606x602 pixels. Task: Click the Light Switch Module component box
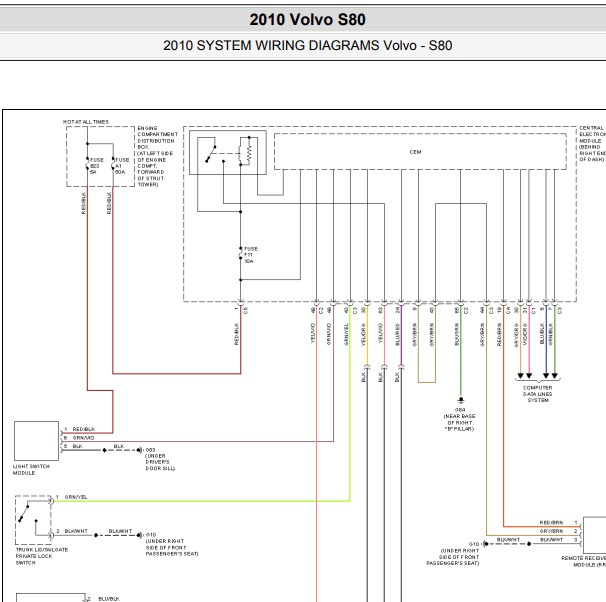tap(36, 441)
